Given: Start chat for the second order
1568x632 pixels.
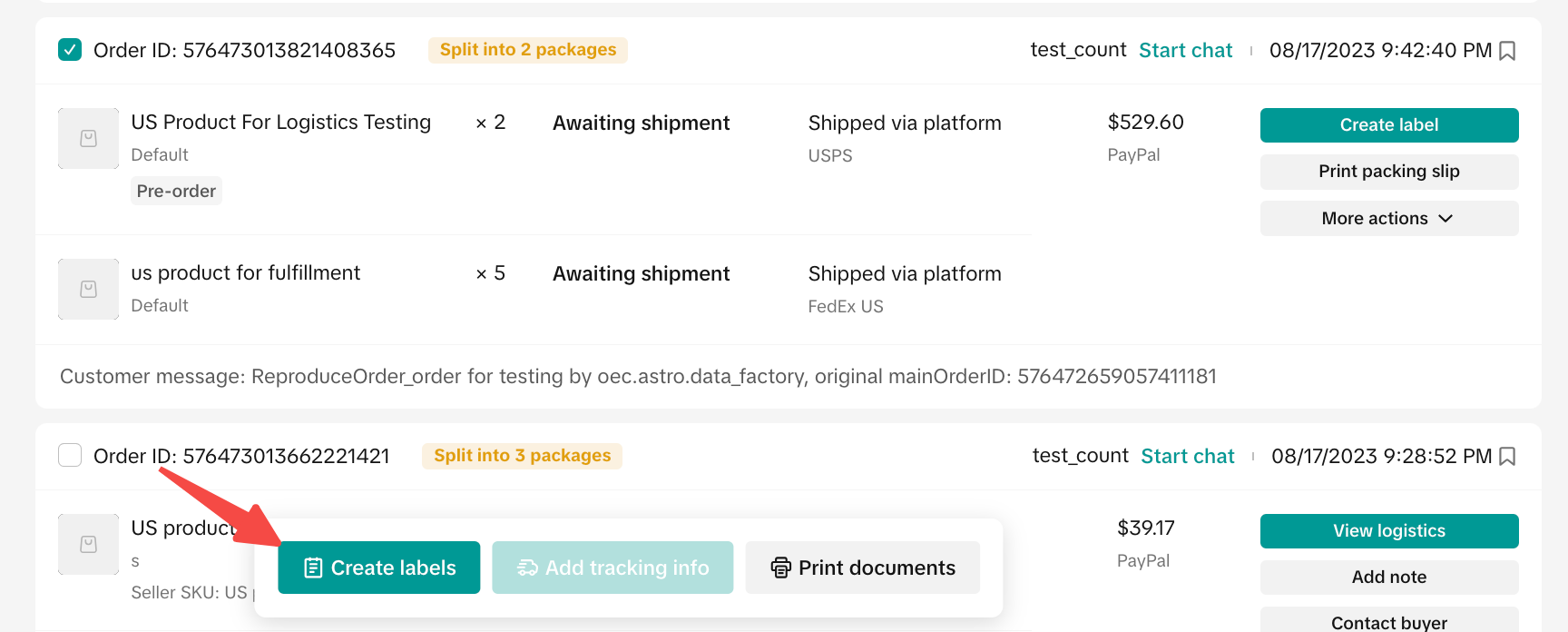Looking at the screenshot, I should coord(1187,457).
